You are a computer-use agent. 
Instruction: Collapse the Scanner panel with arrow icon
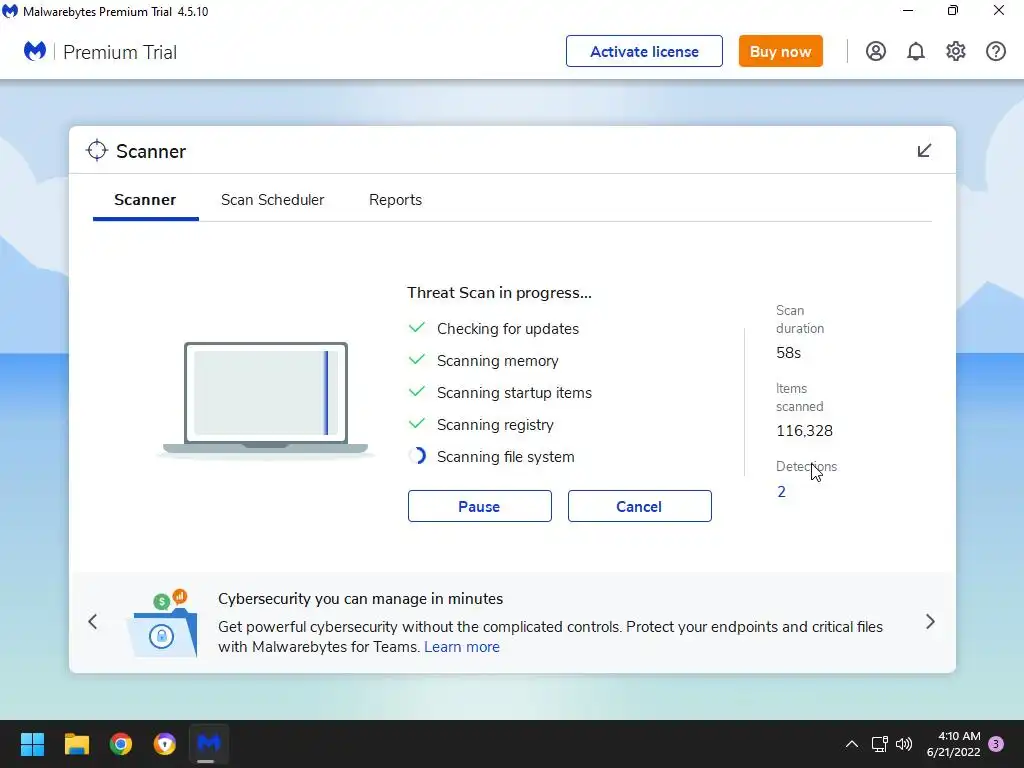point(924,151)
